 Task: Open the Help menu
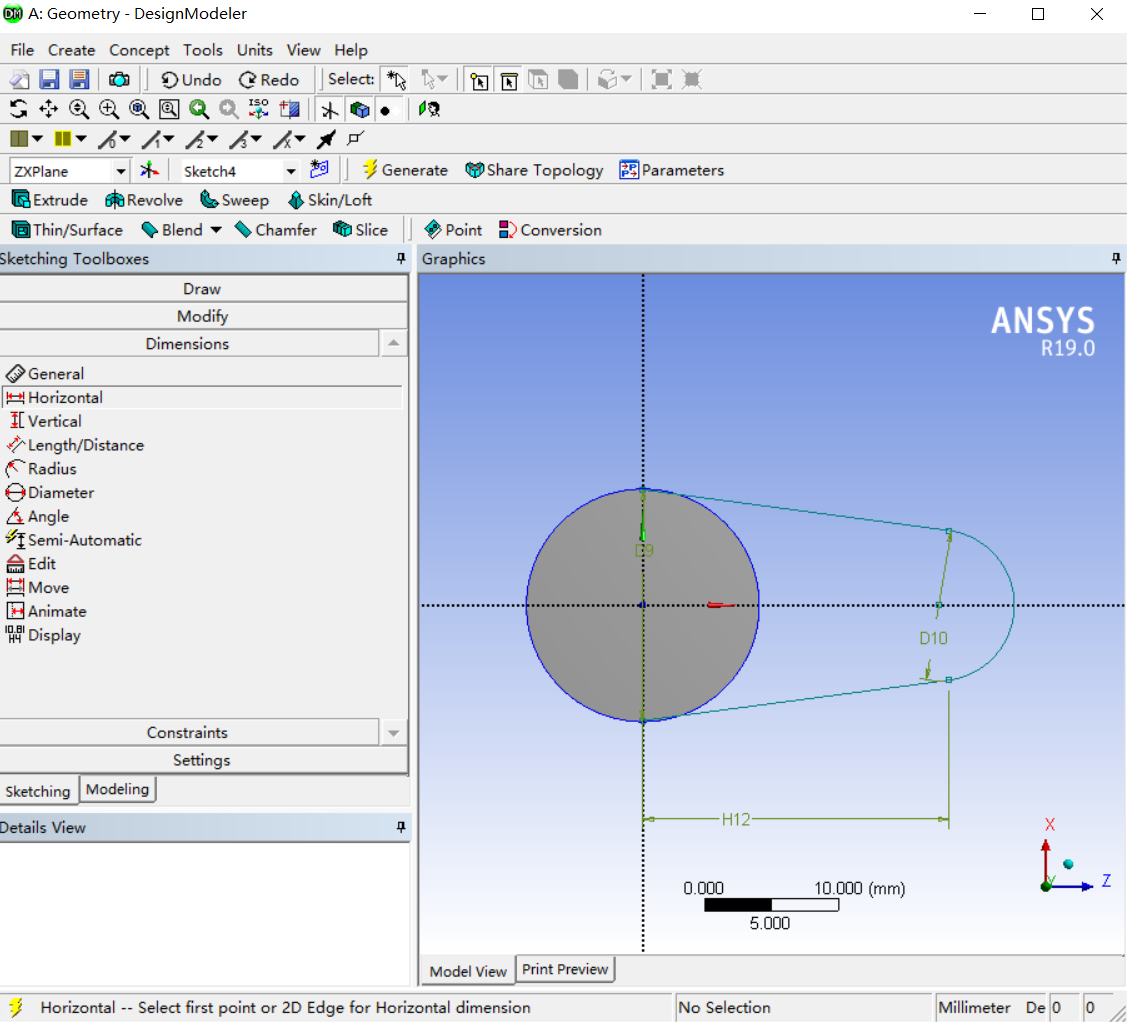click(x=351, y=50)
